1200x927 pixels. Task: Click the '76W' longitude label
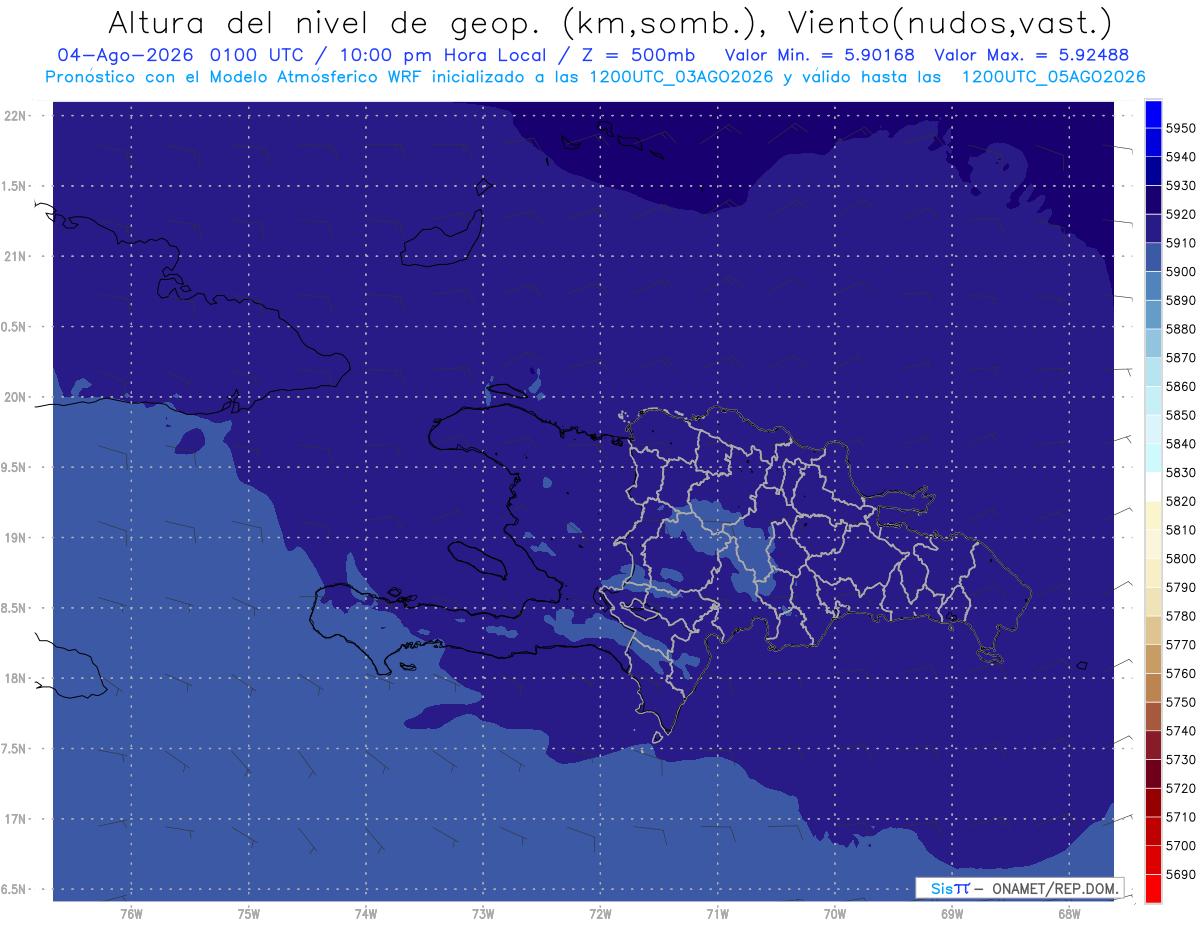[131, 913]
